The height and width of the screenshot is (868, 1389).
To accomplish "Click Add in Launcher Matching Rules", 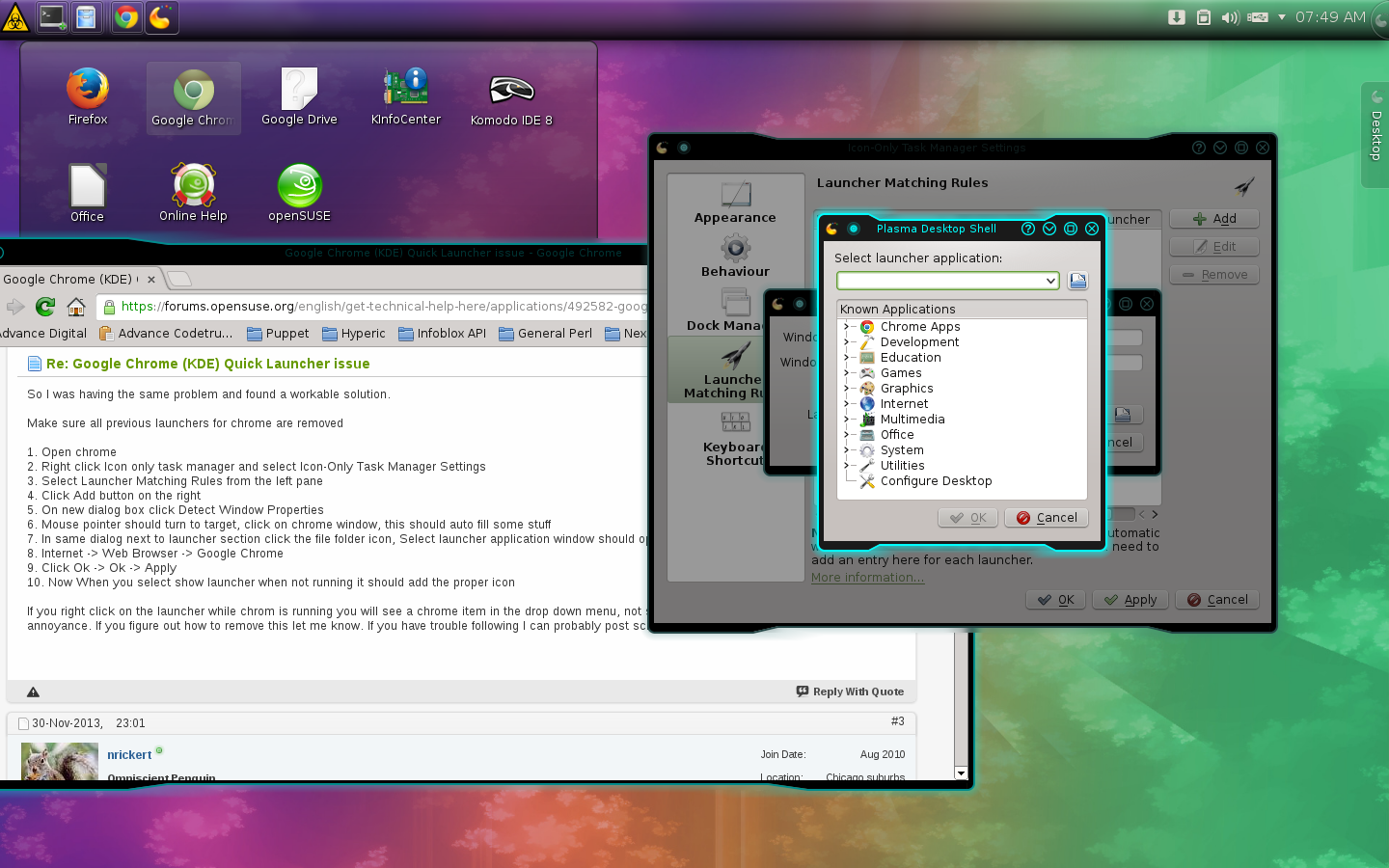I will [x=1214, y=219].
